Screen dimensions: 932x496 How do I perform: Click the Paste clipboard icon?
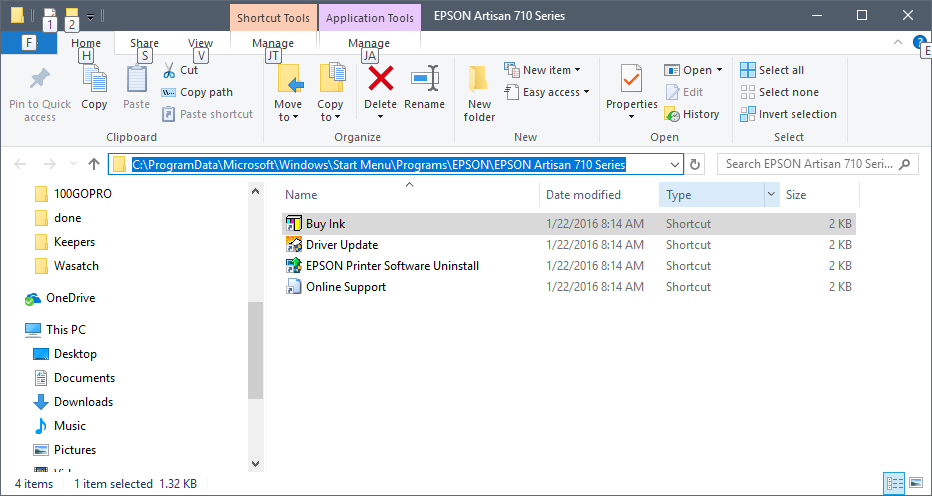pos(136,80)
